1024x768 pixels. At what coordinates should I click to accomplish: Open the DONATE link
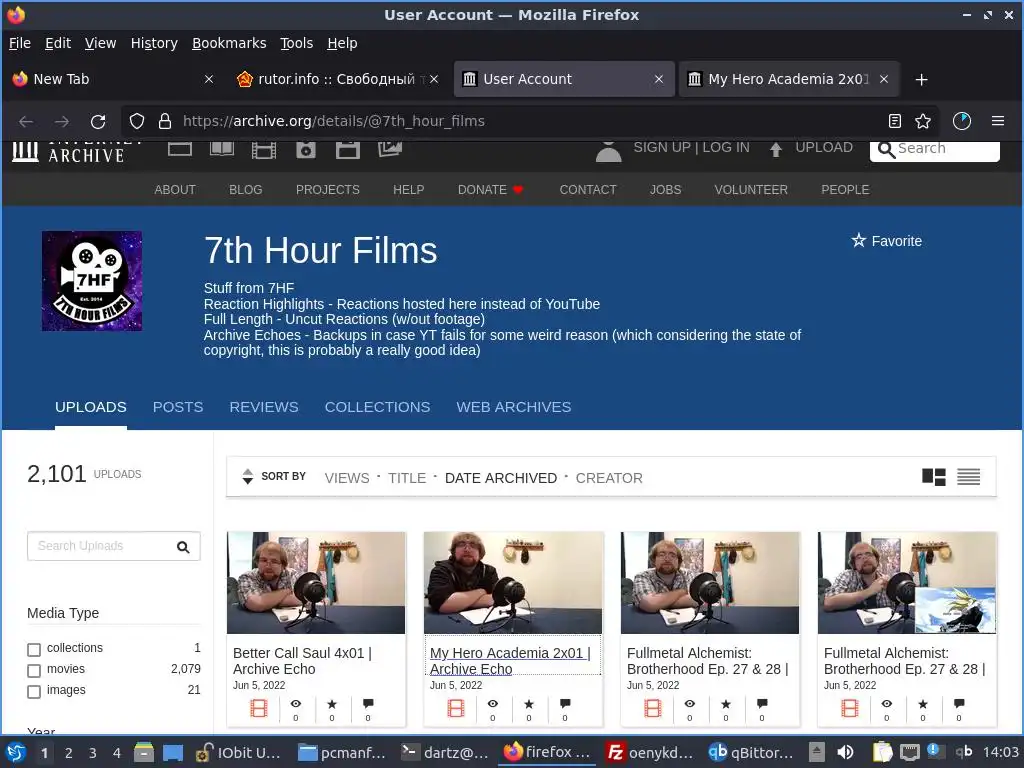[x=490, y=189]
